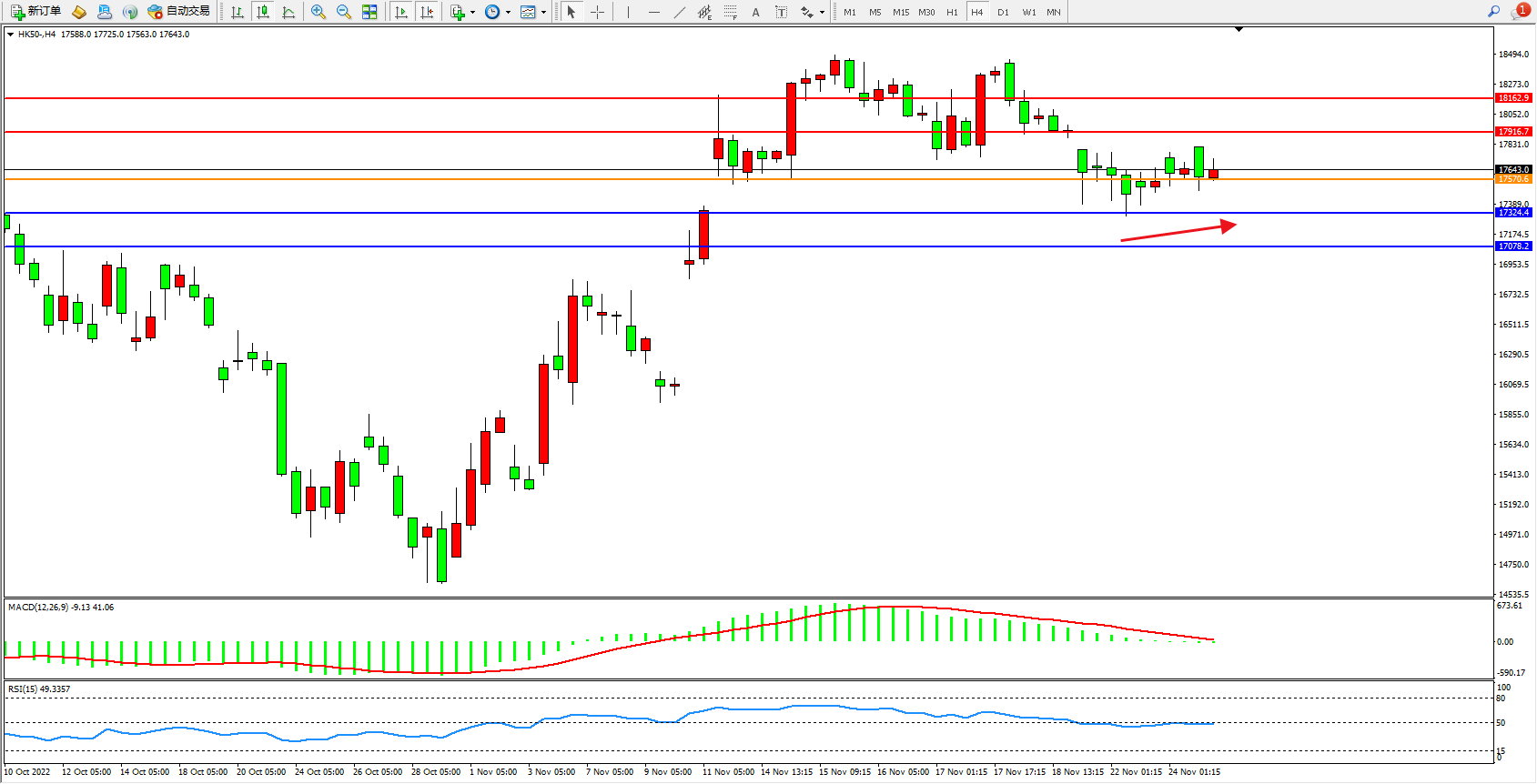Toggle AutoTrading (自动交易) button
The height and width of the screenshot is (784, 1537).
tap(179, 12)
